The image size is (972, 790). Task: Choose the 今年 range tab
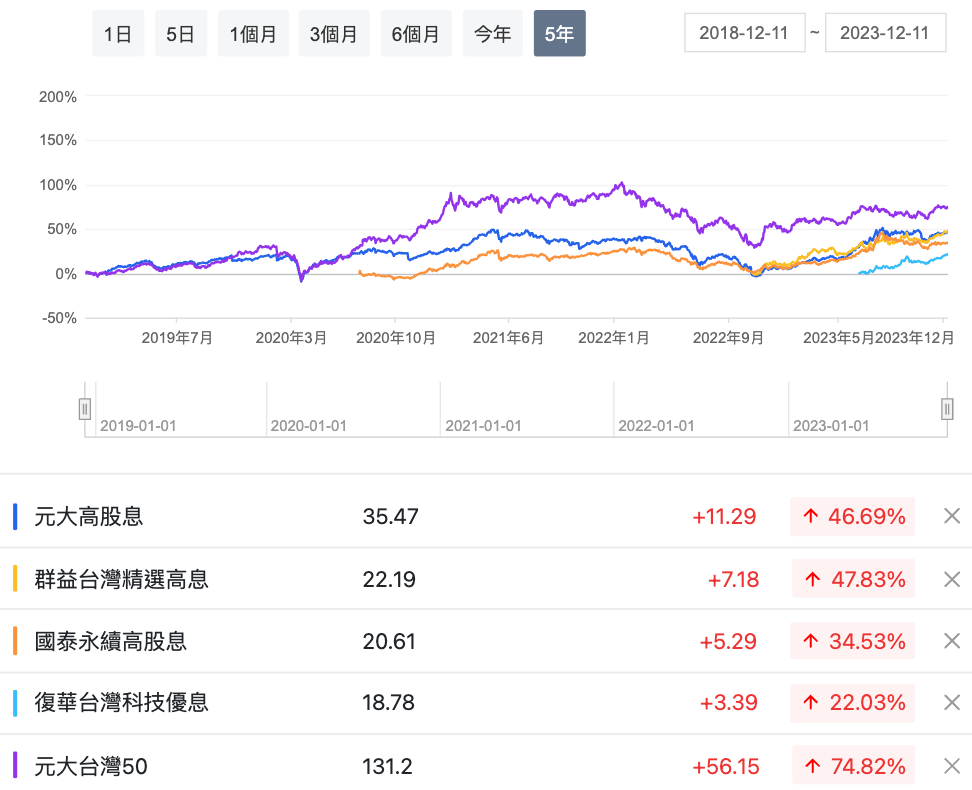(x=492, y=33)
